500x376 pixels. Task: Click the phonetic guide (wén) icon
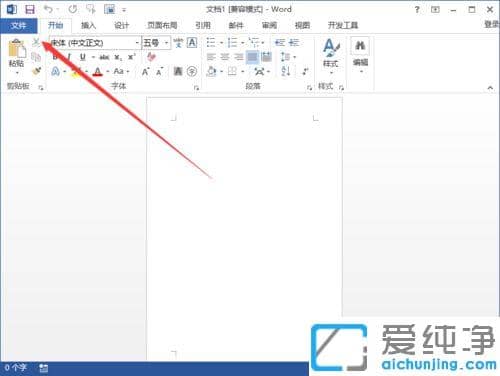click(x=178, y=43)
